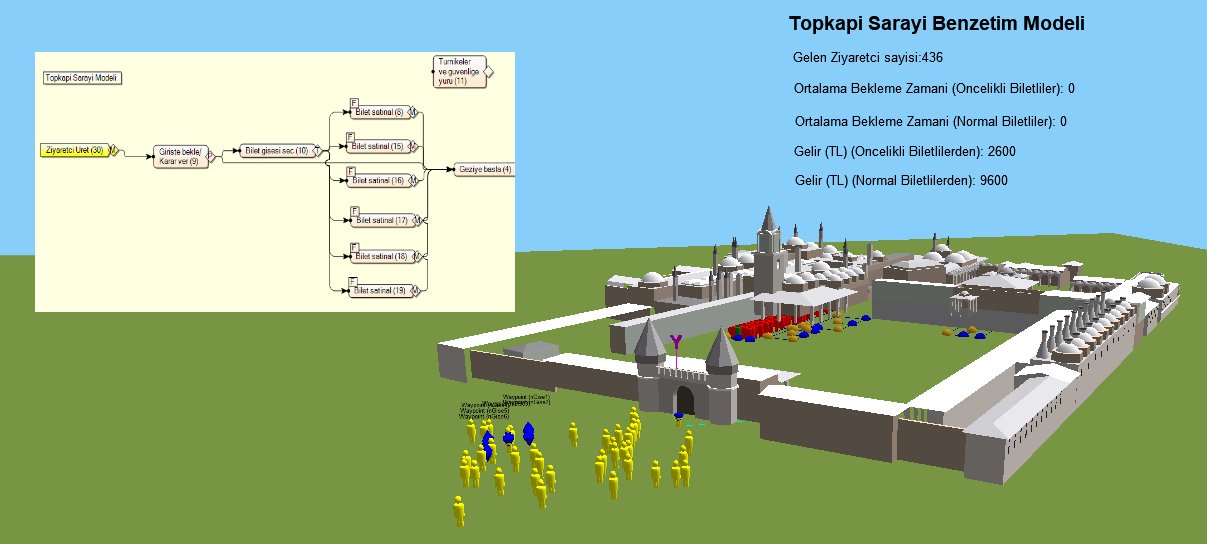Viewport: 1207px width, 544px height.
Task: Click exit diamond of Bilet satinal (19)
Action: 415,290
